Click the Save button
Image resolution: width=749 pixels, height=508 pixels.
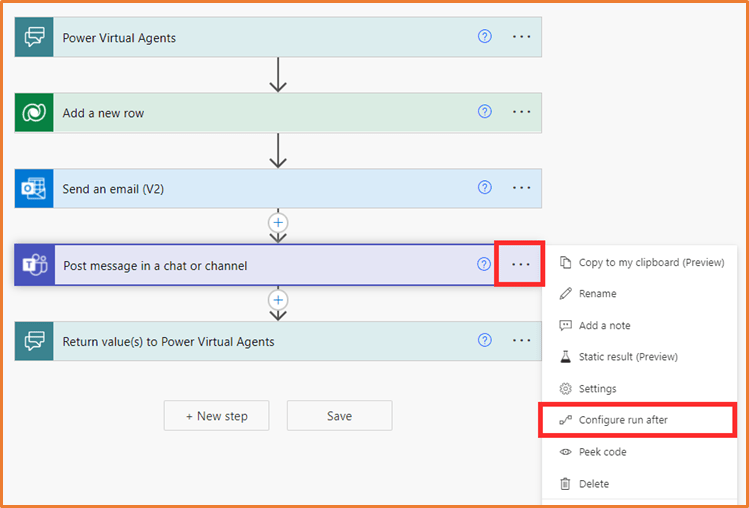click(339, 416)
